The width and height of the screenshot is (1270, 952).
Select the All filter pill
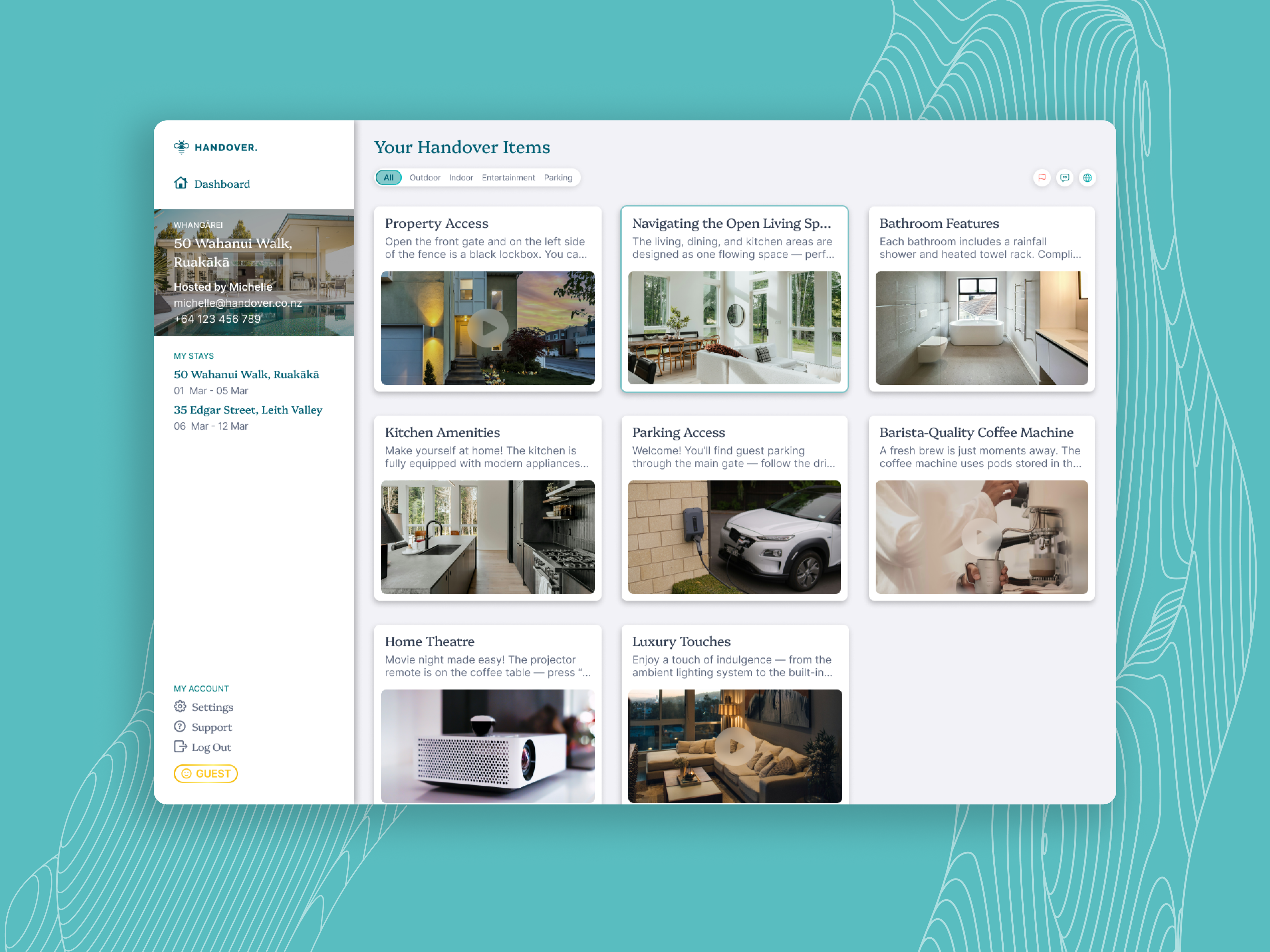389,178
